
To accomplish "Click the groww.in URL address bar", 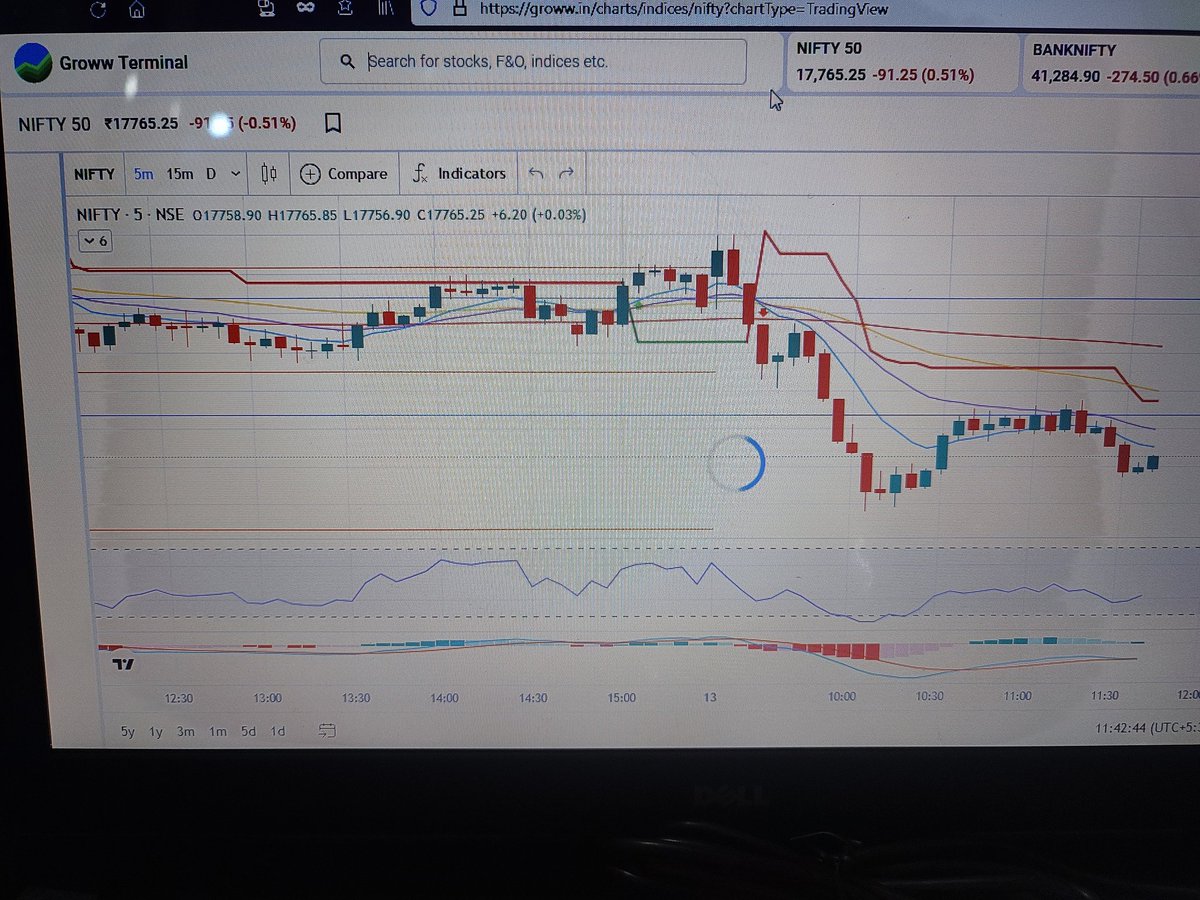I will click(683, 10).
